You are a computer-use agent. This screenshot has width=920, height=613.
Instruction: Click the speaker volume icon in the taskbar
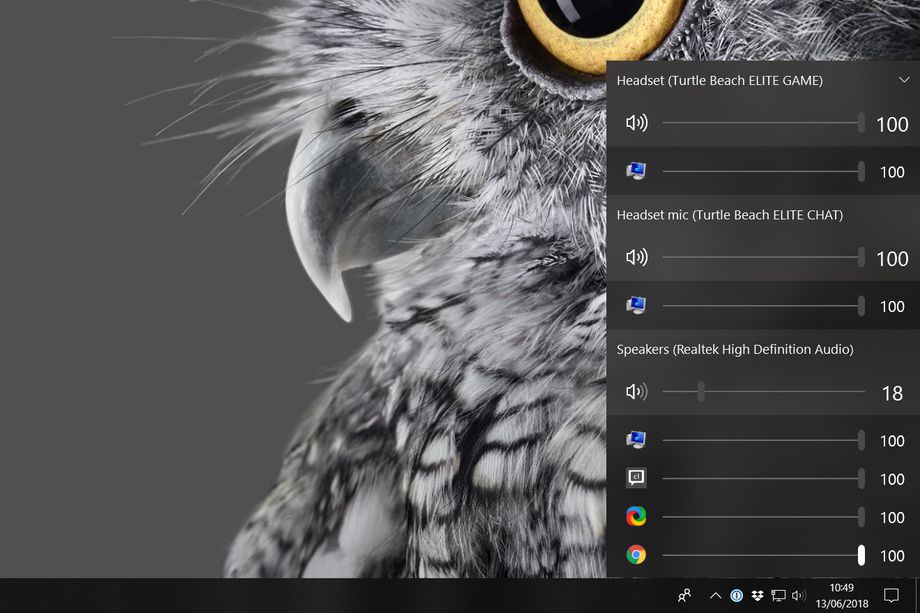coord(798,596)
